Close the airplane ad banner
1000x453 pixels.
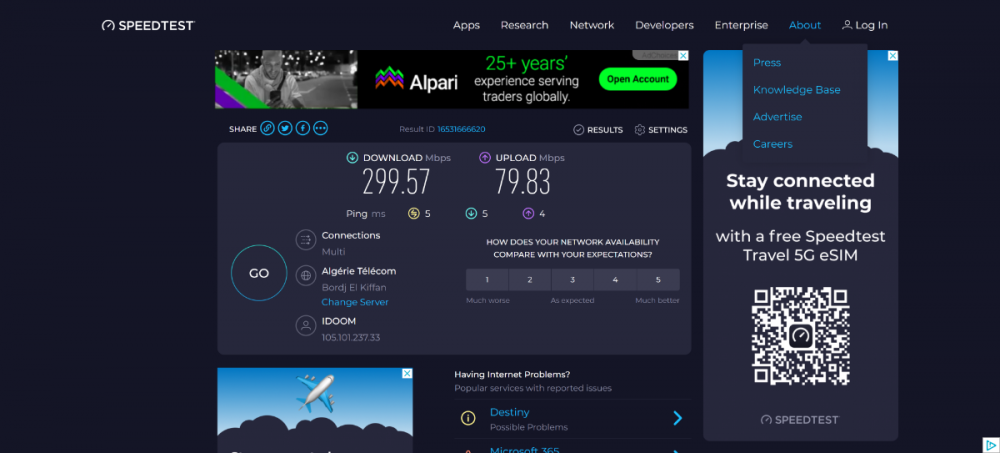coord(407,373)
